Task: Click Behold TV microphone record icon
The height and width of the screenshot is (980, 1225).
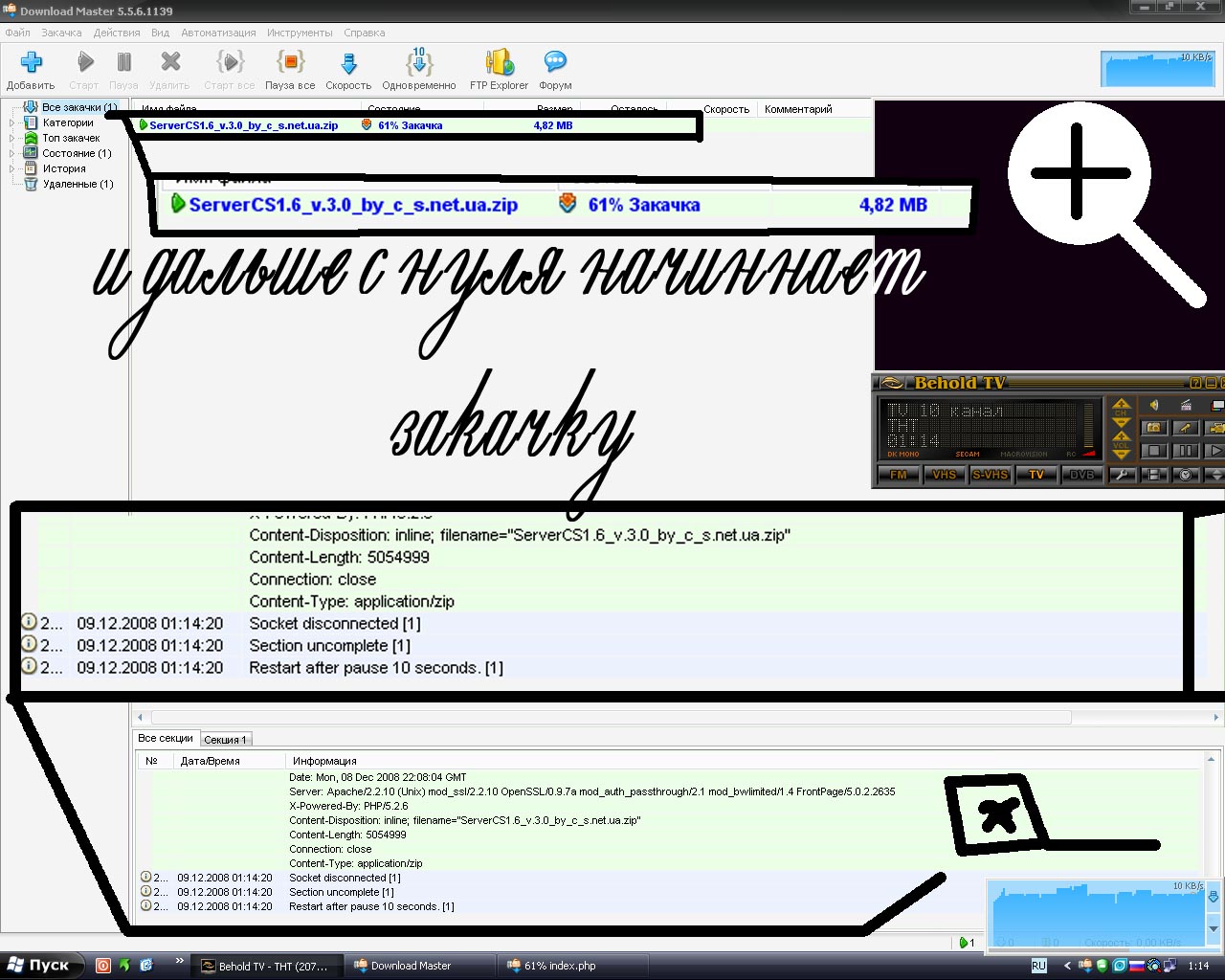Action: tap(1185, 428)
